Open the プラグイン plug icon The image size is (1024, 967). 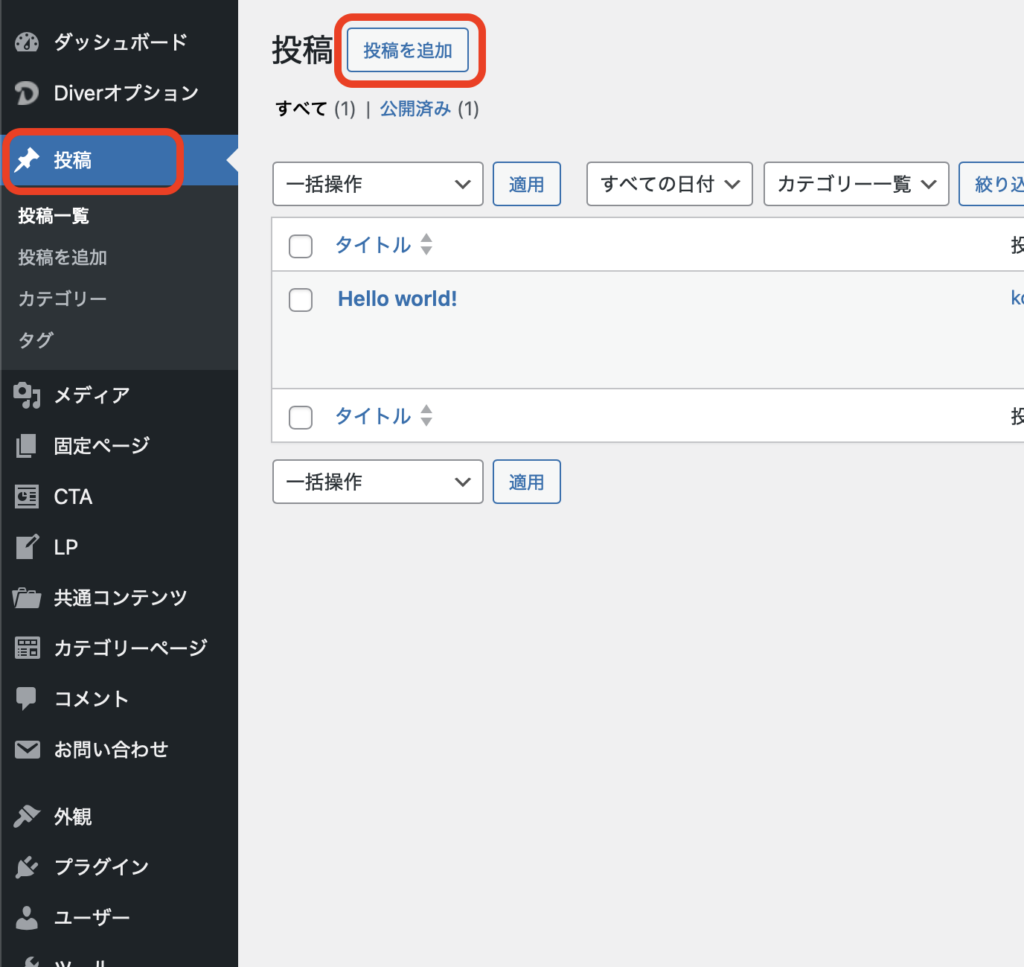27,867
